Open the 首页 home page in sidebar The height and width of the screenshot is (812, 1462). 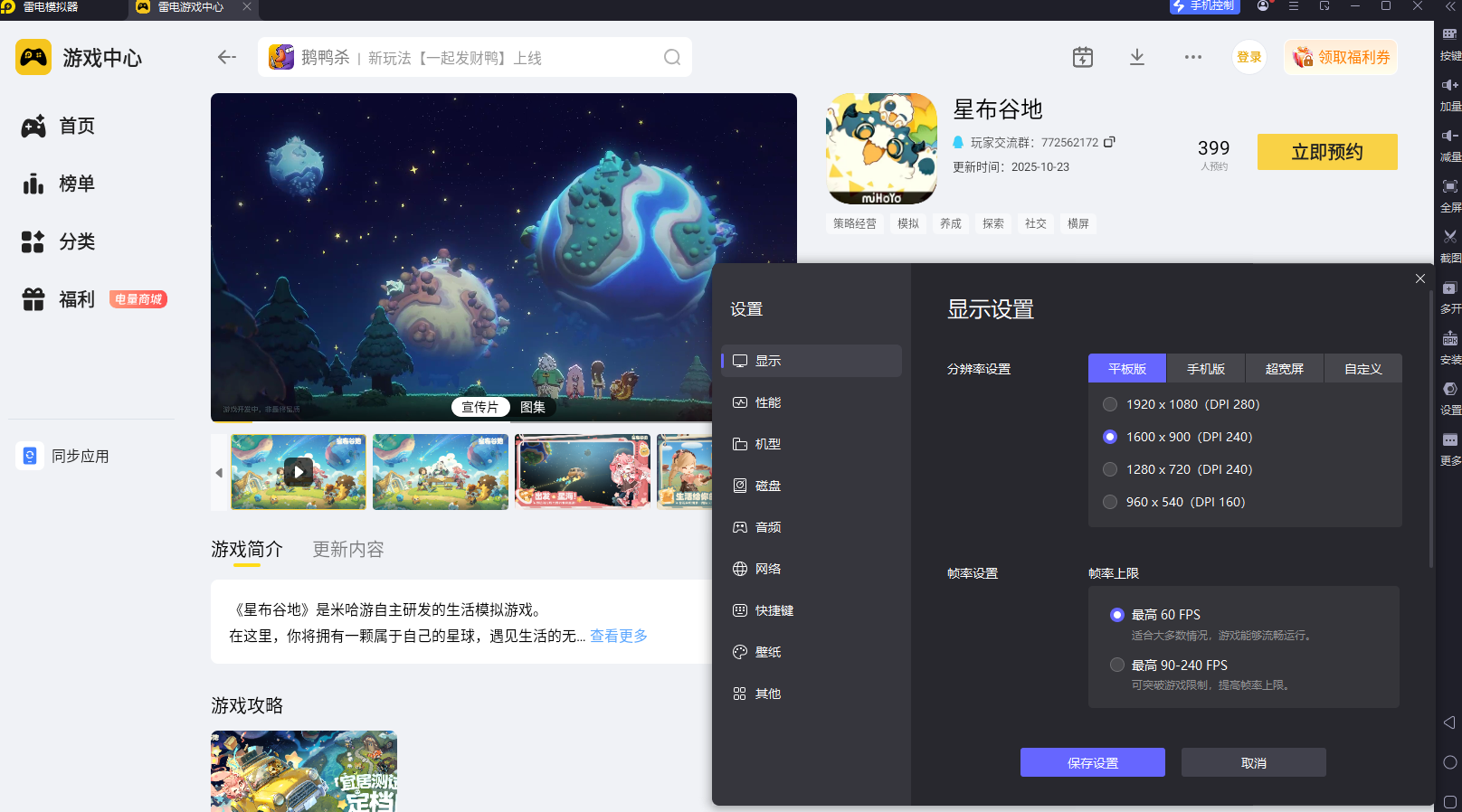coord(58,127)
